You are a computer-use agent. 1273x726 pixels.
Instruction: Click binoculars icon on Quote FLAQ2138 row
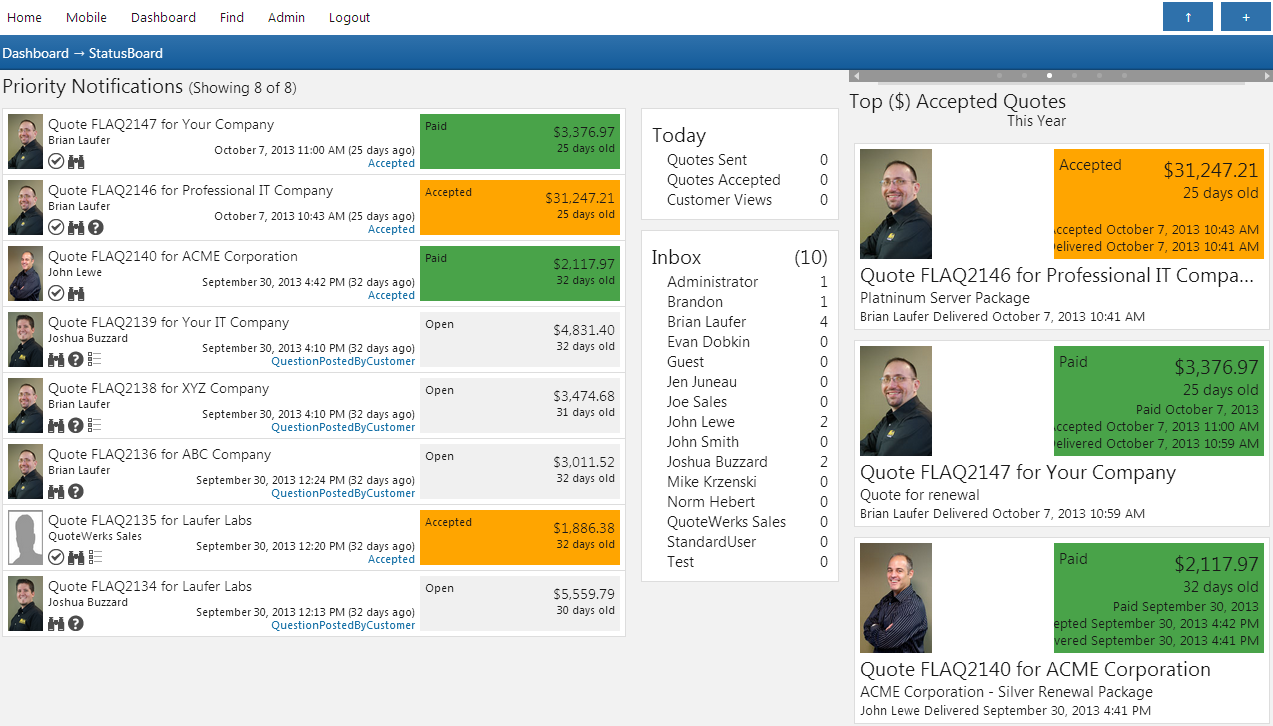point(56,425)
